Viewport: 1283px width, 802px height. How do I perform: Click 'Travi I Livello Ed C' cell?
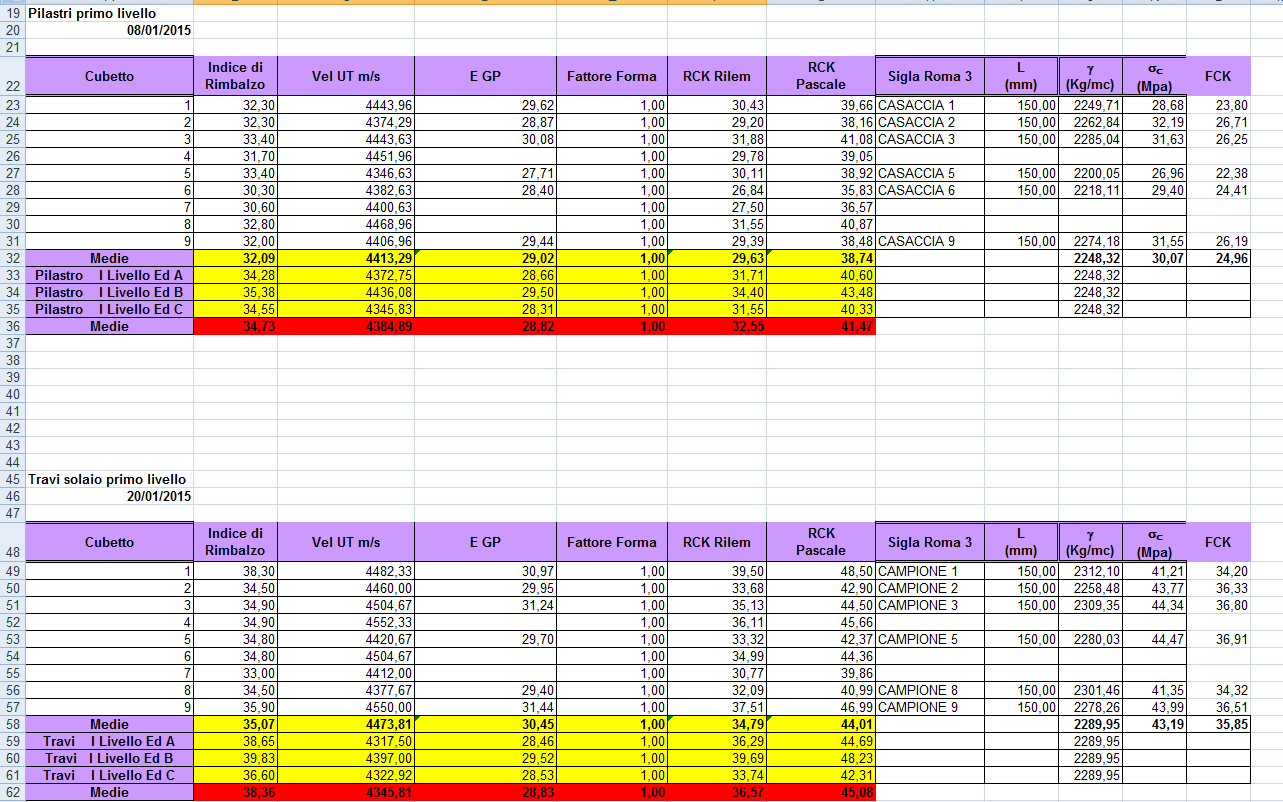coord(109,775)
